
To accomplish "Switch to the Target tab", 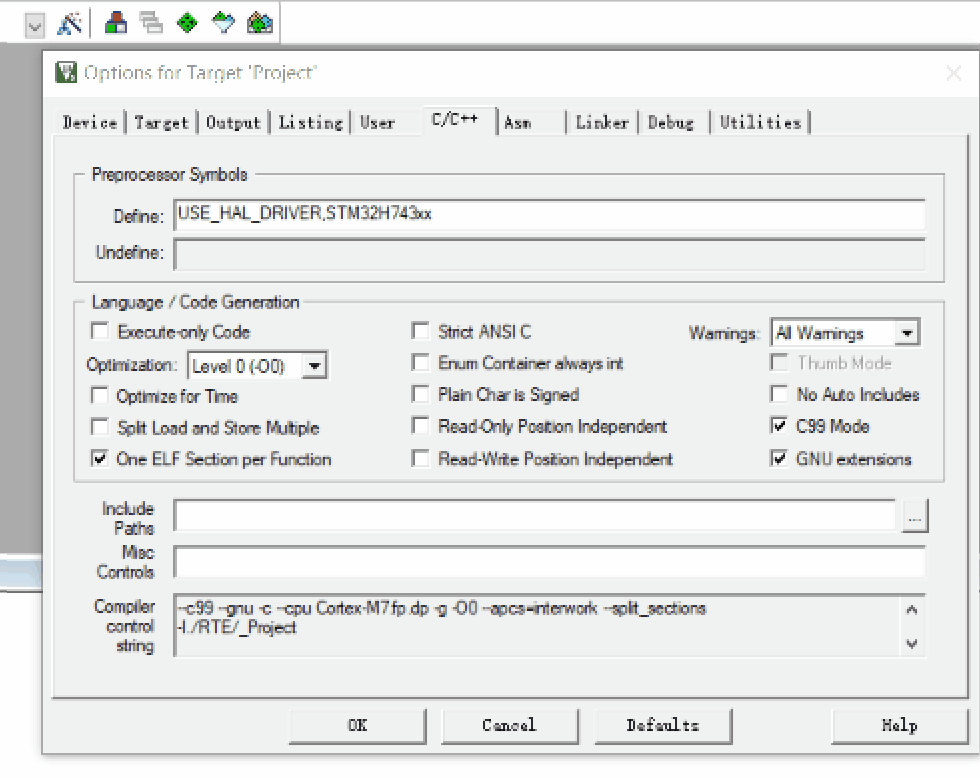I will coord(161,122).
